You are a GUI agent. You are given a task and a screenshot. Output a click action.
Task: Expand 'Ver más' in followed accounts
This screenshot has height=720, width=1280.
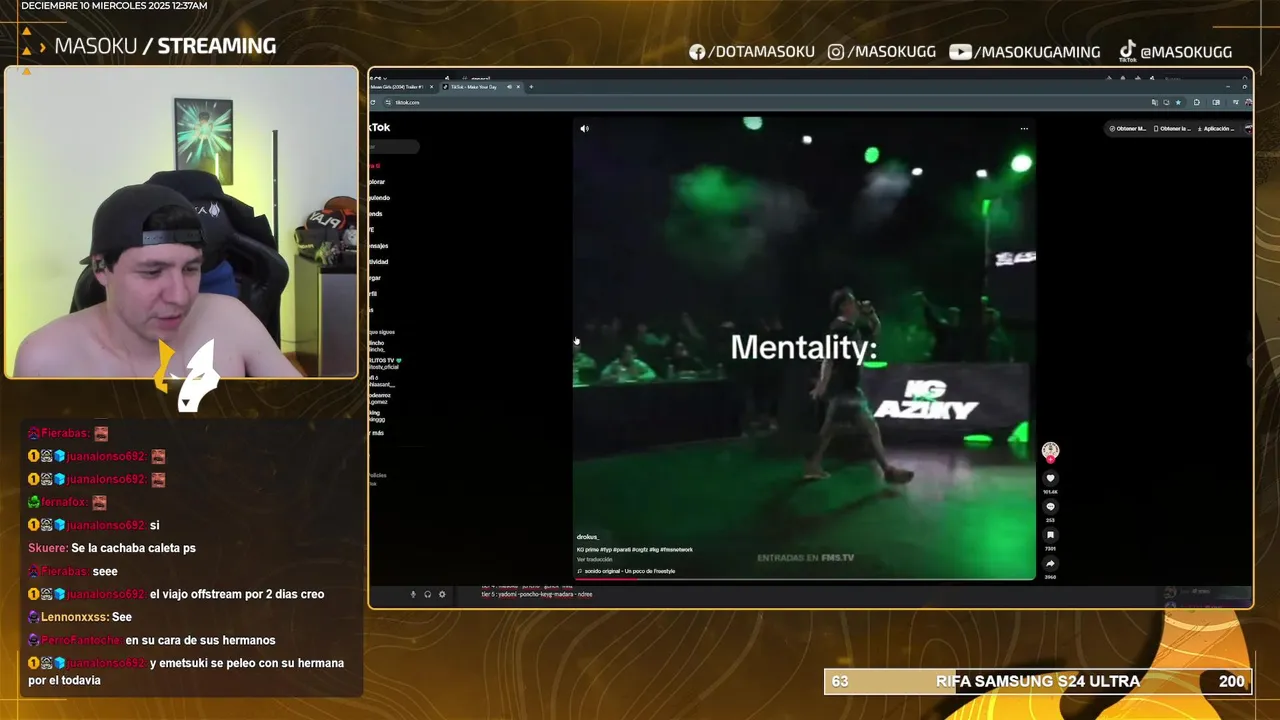point(377,433)
